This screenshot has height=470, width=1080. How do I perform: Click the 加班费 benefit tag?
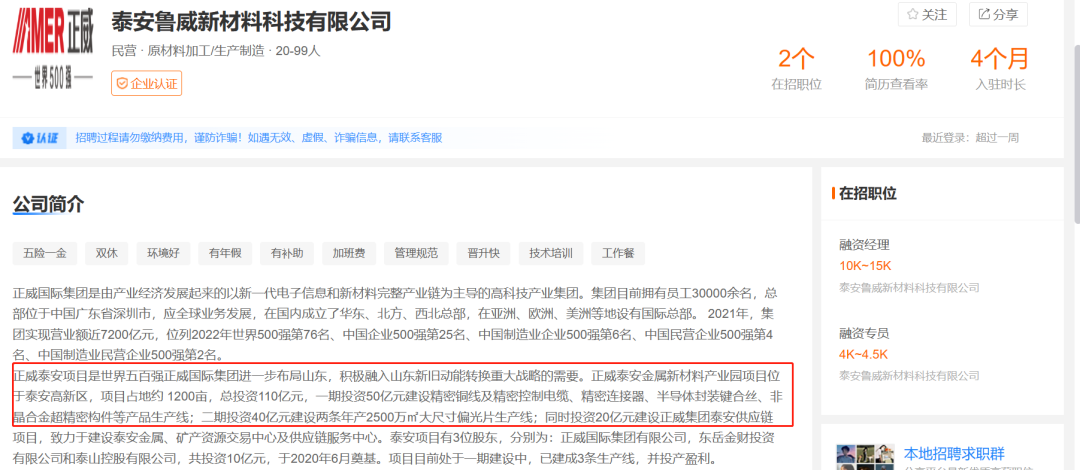pyautogui.click(x=349, y=253)
